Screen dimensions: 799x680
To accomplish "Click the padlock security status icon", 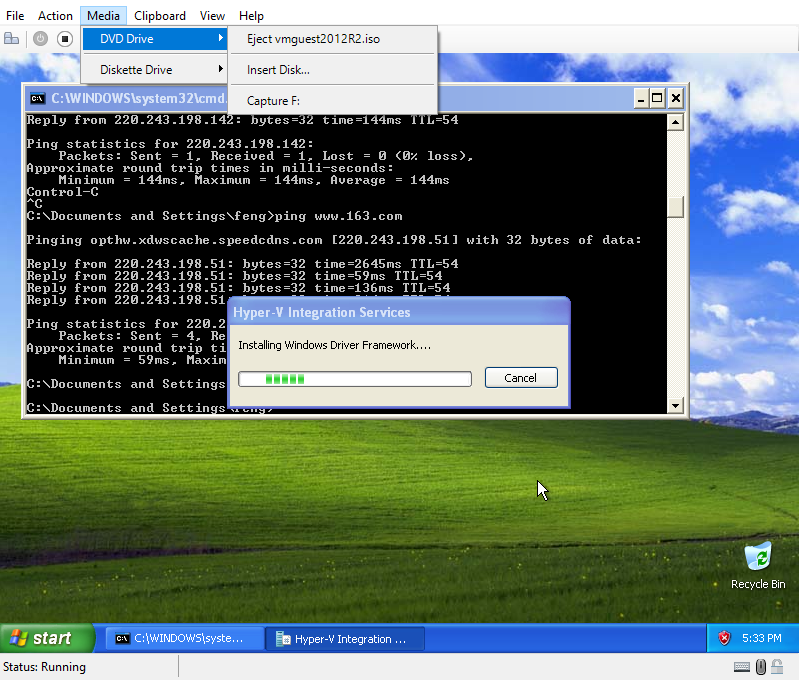I will click(x=779, y=667).
